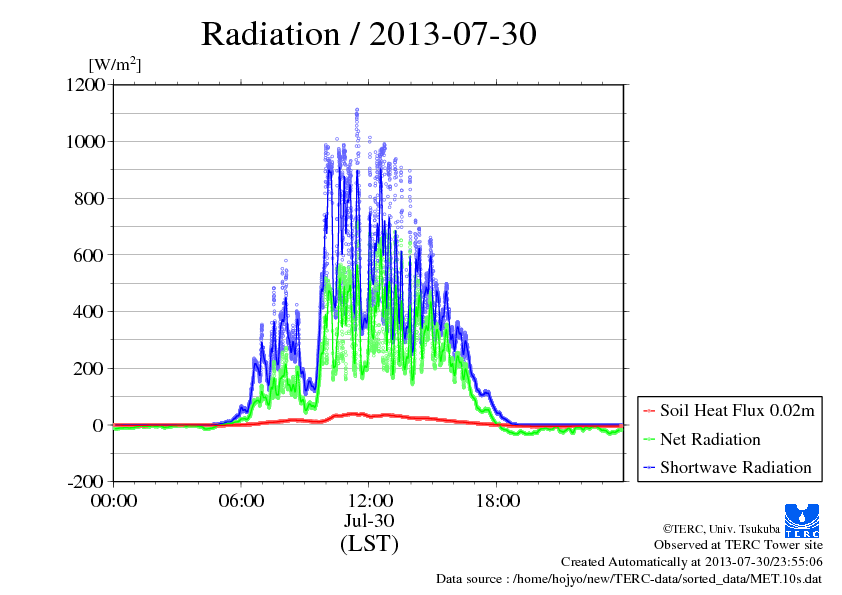842x595 pixels.
Task: Click the [W/m²] unit label
Action: click(x=115, y=65)
